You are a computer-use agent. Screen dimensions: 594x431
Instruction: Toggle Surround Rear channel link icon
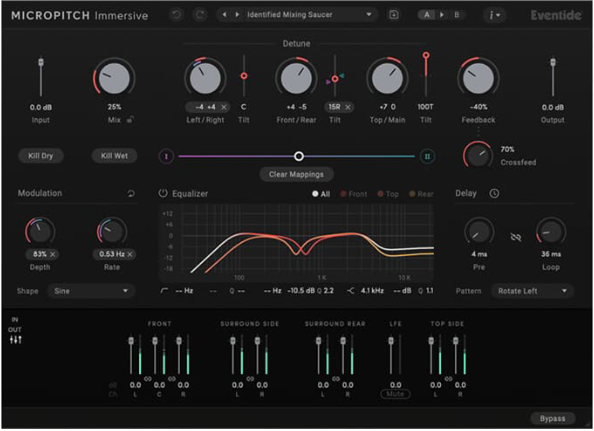(x=336, y=379)
